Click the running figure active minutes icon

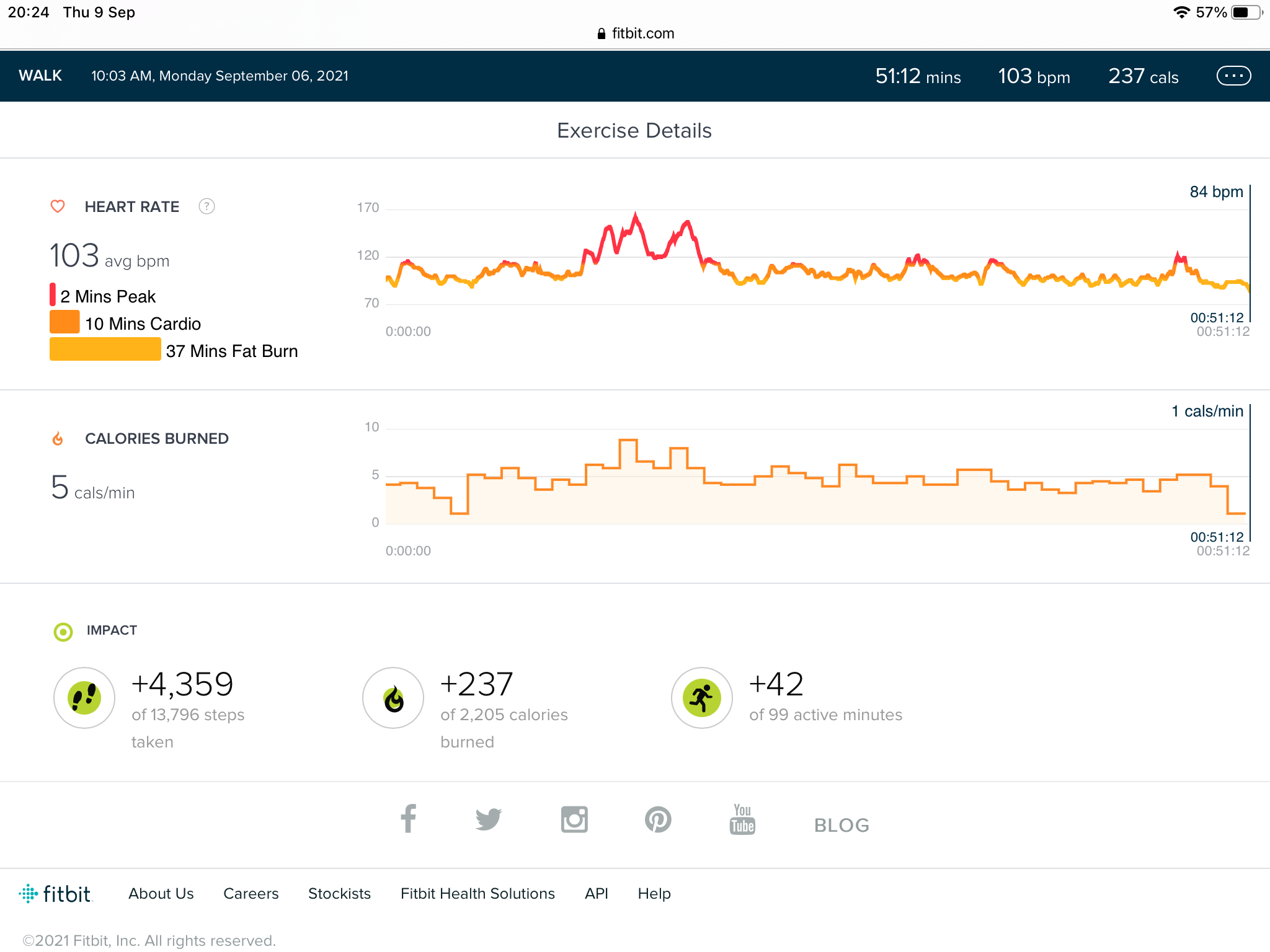(x=701, y=697)
